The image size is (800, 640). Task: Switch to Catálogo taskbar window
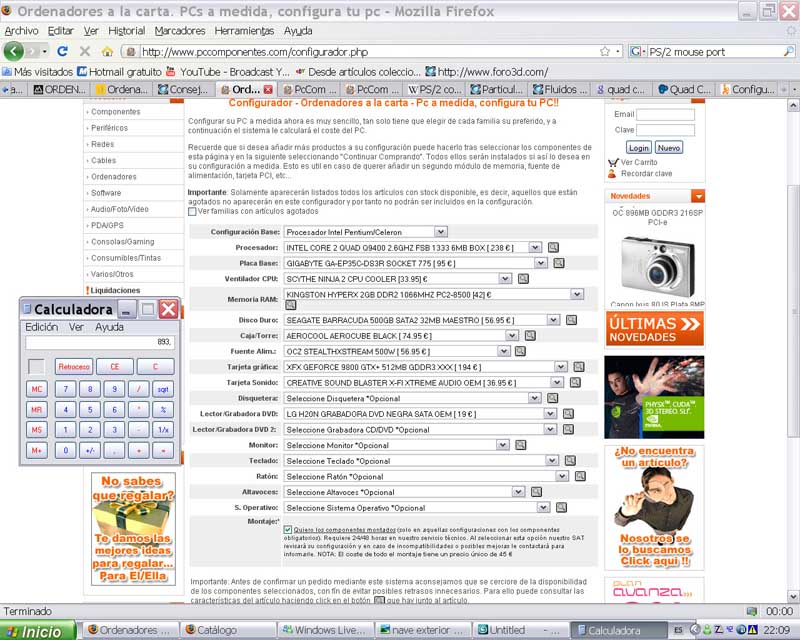[228, 630]
